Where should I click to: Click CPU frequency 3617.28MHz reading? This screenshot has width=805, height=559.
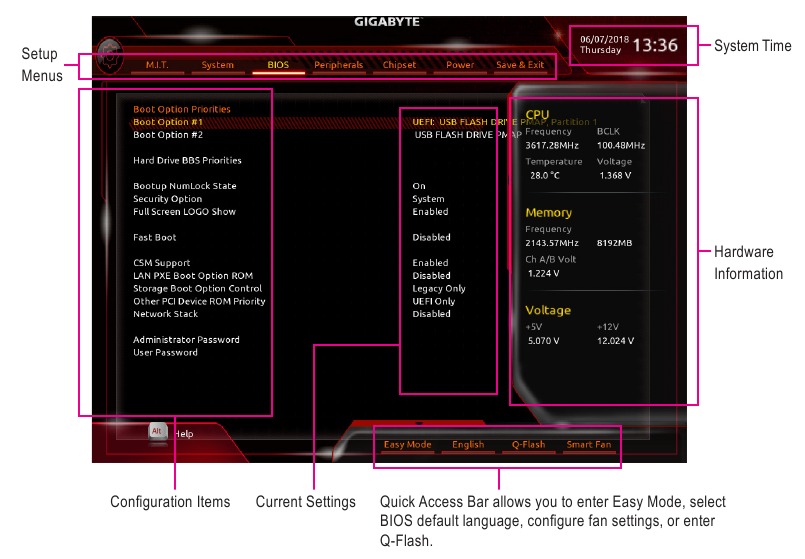(x=552, y=146)
